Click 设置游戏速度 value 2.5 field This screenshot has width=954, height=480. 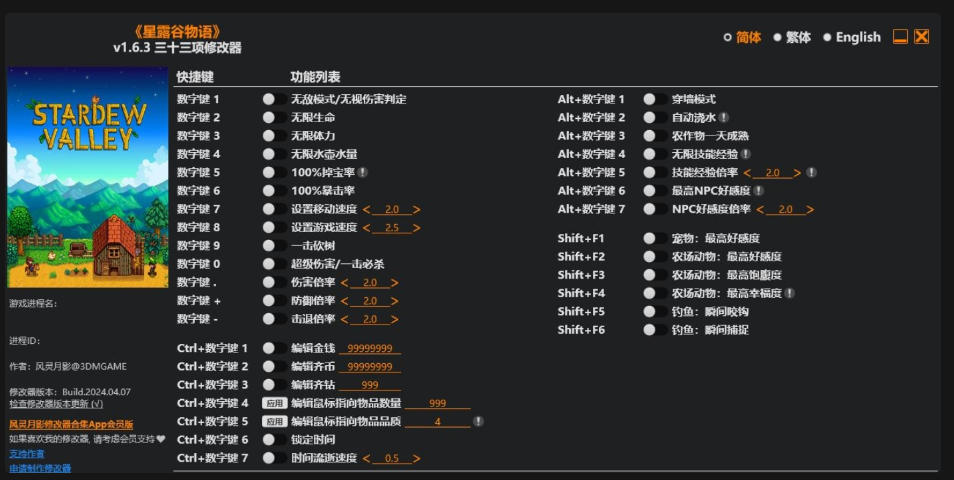(391, 228)
